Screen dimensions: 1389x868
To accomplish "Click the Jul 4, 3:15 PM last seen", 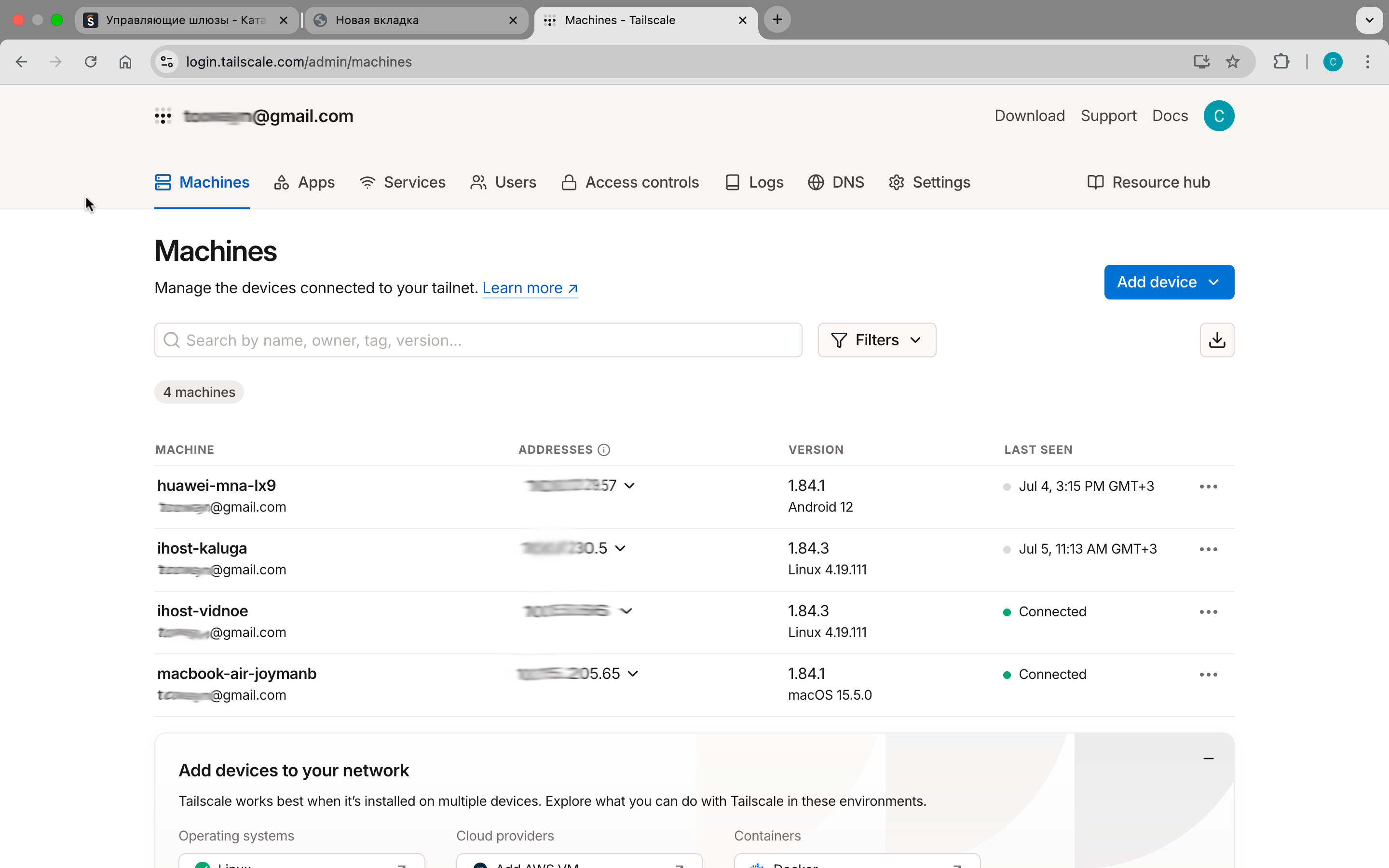I will (1086, 486).
